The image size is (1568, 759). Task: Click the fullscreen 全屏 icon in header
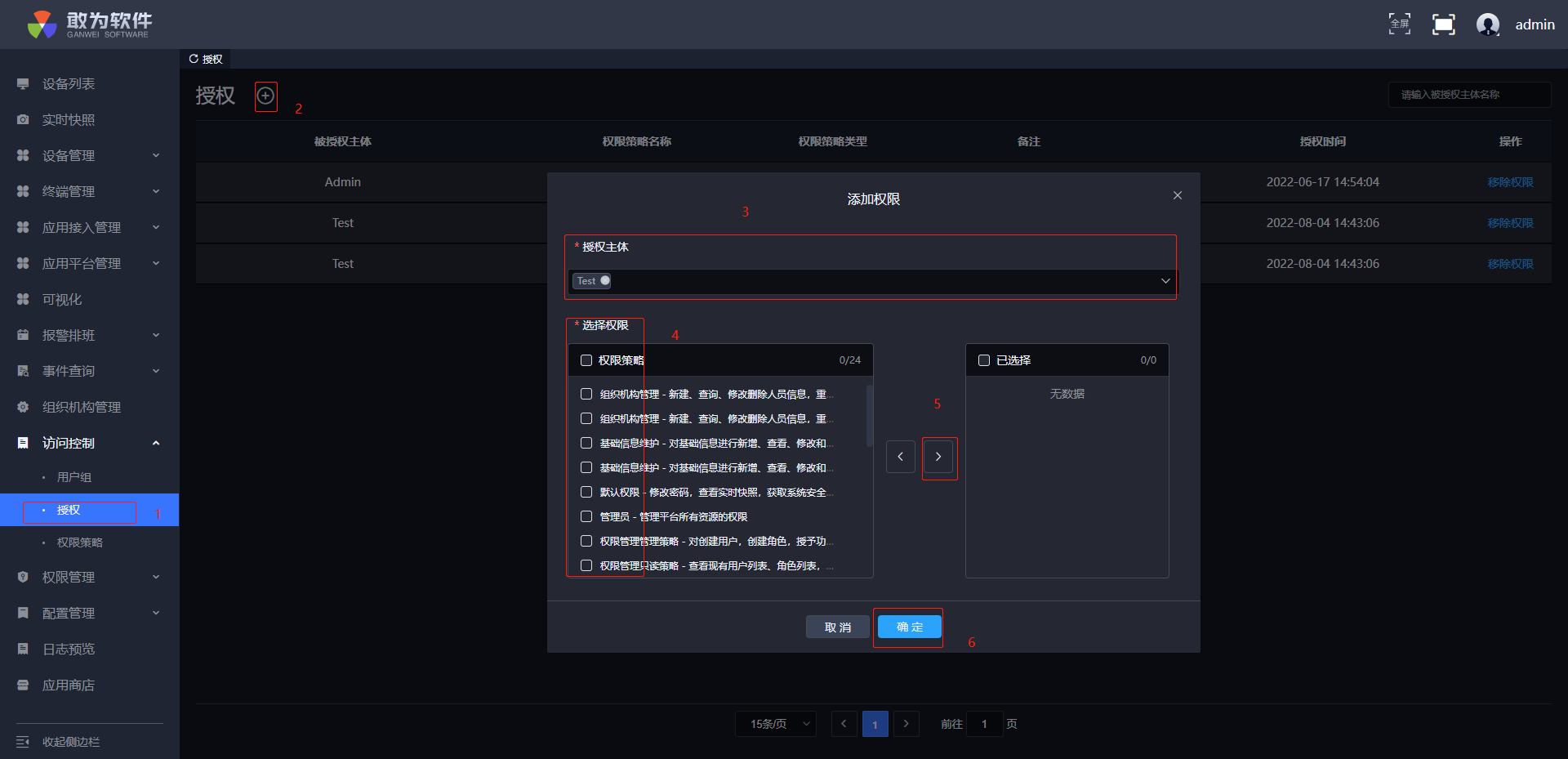pyautogui.click(x=1399, y=24)
